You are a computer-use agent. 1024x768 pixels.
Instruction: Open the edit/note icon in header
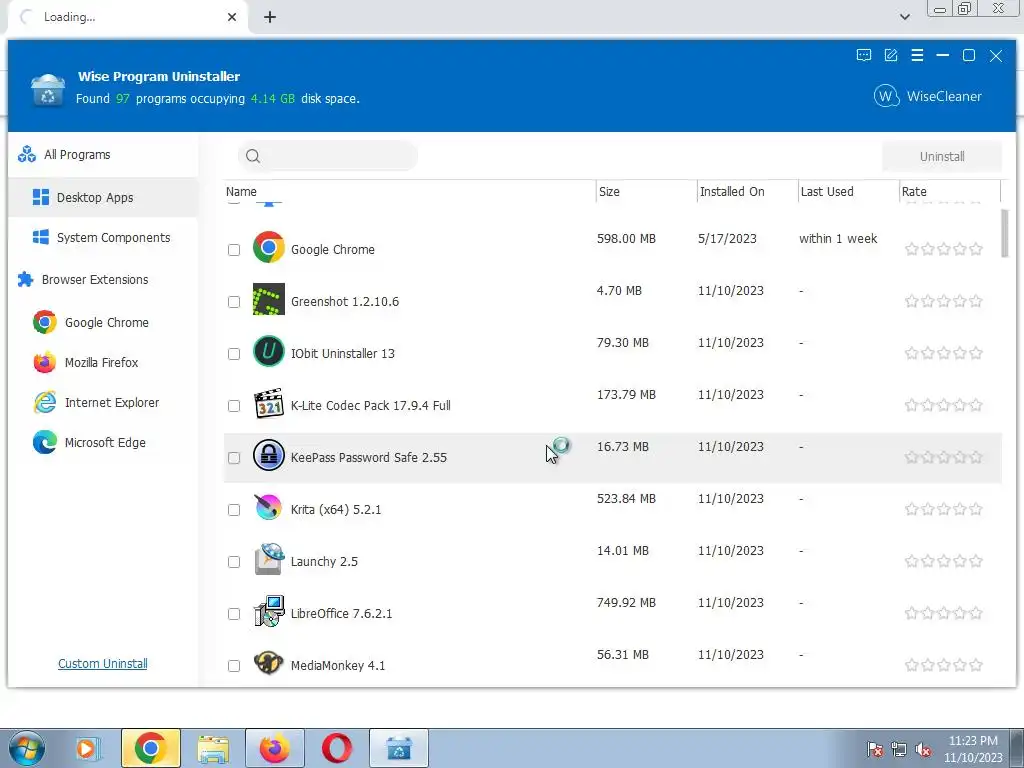coord(891,56)
